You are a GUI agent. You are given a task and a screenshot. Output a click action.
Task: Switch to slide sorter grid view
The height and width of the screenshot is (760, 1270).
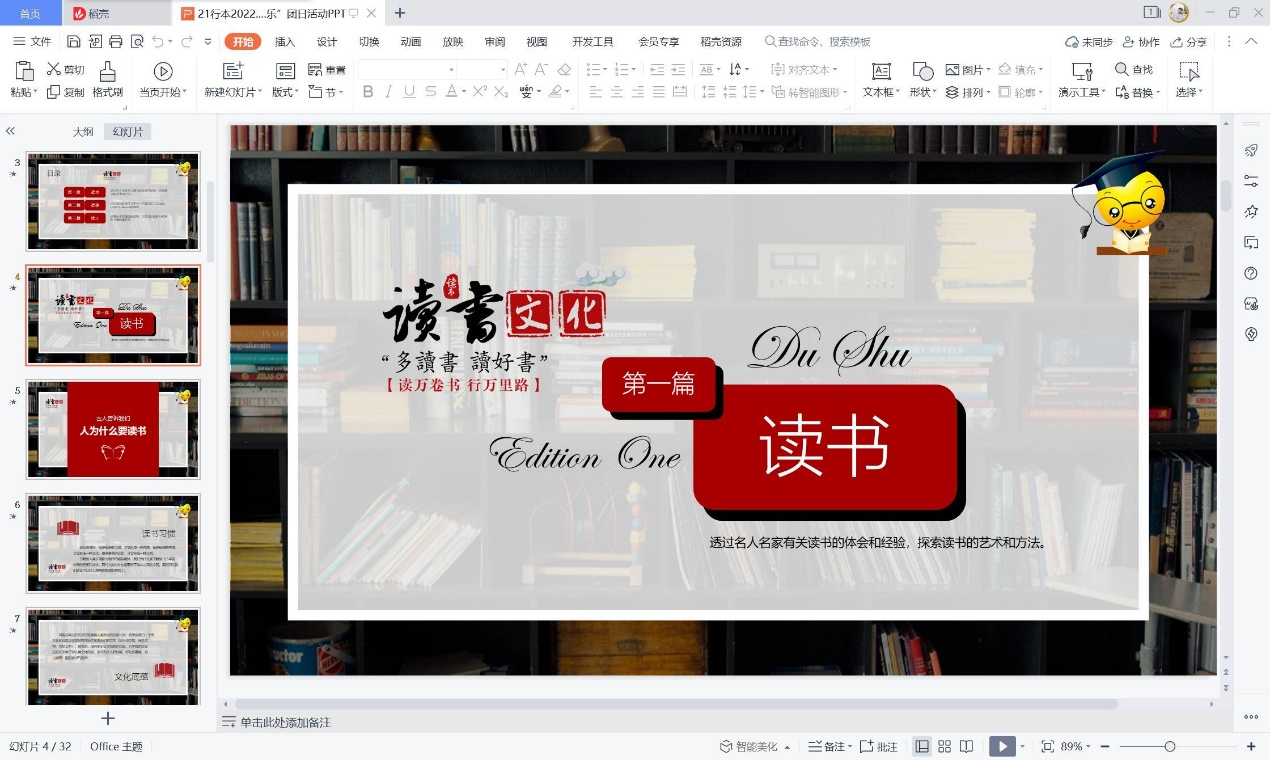(x=944, y=746)
